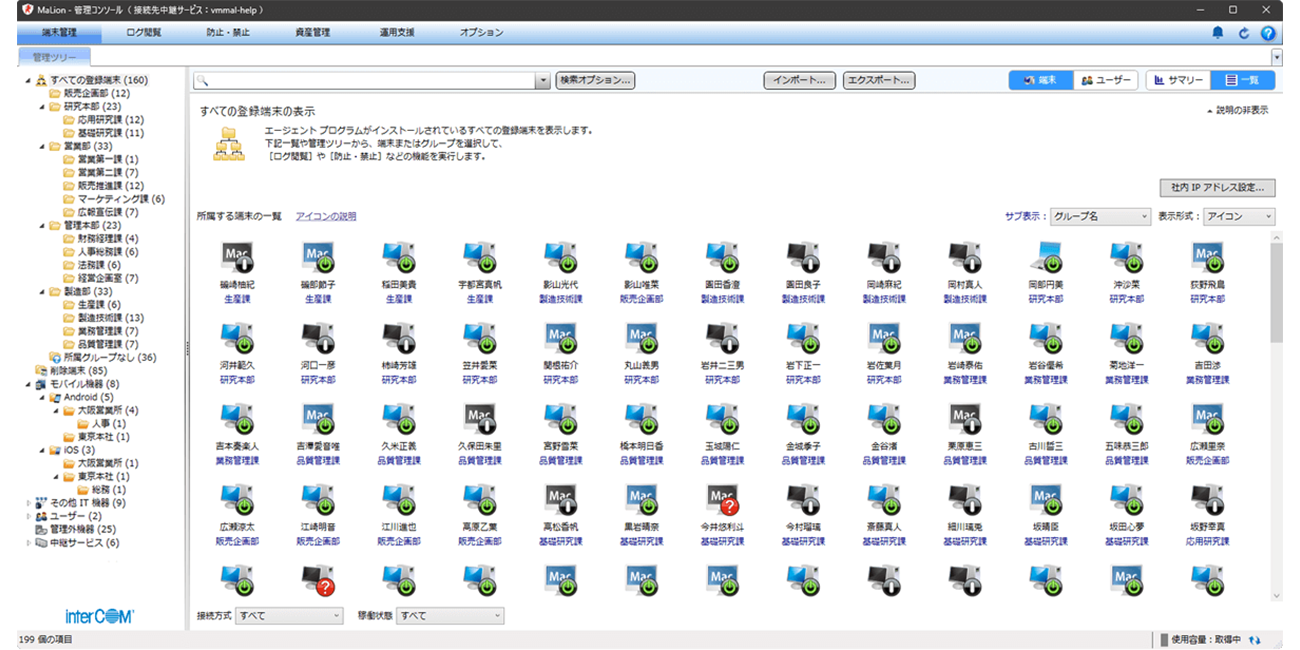Viewport: 1300px width, 650px height.
Task: Open help via the question mark icon
Action: [1268, 33]
